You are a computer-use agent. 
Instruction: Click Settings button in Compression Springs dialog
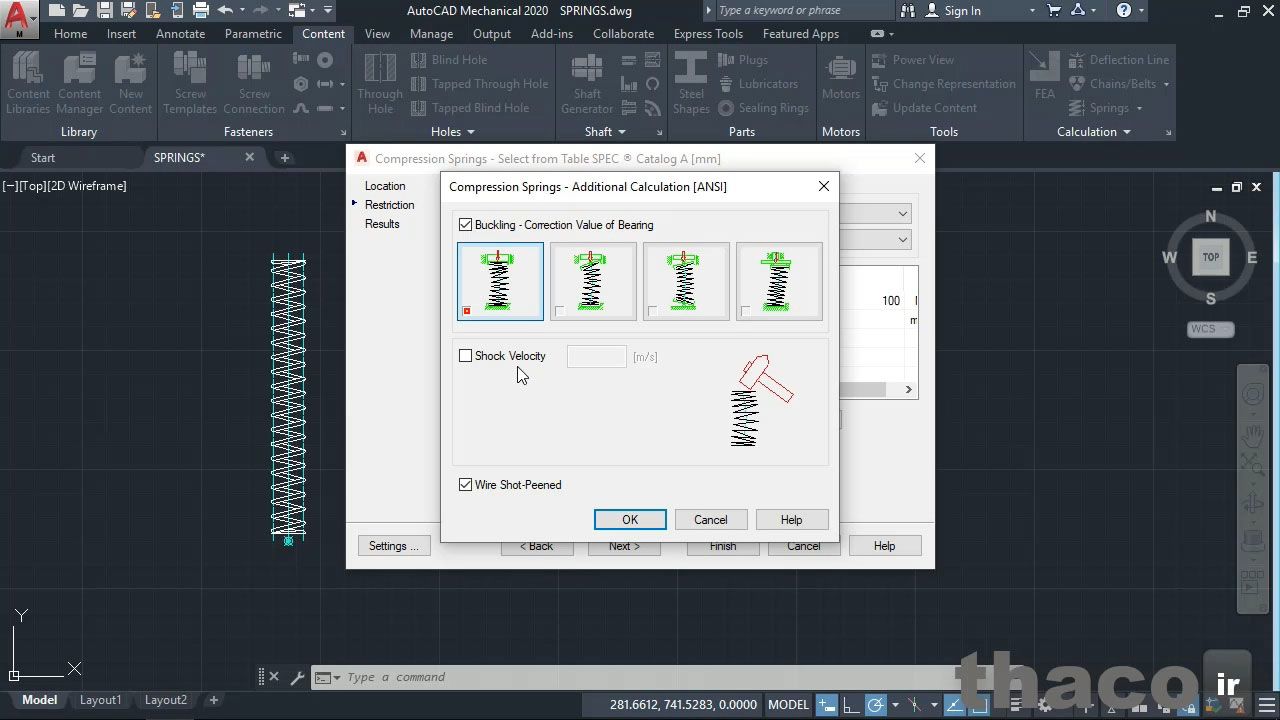point(394,546)
